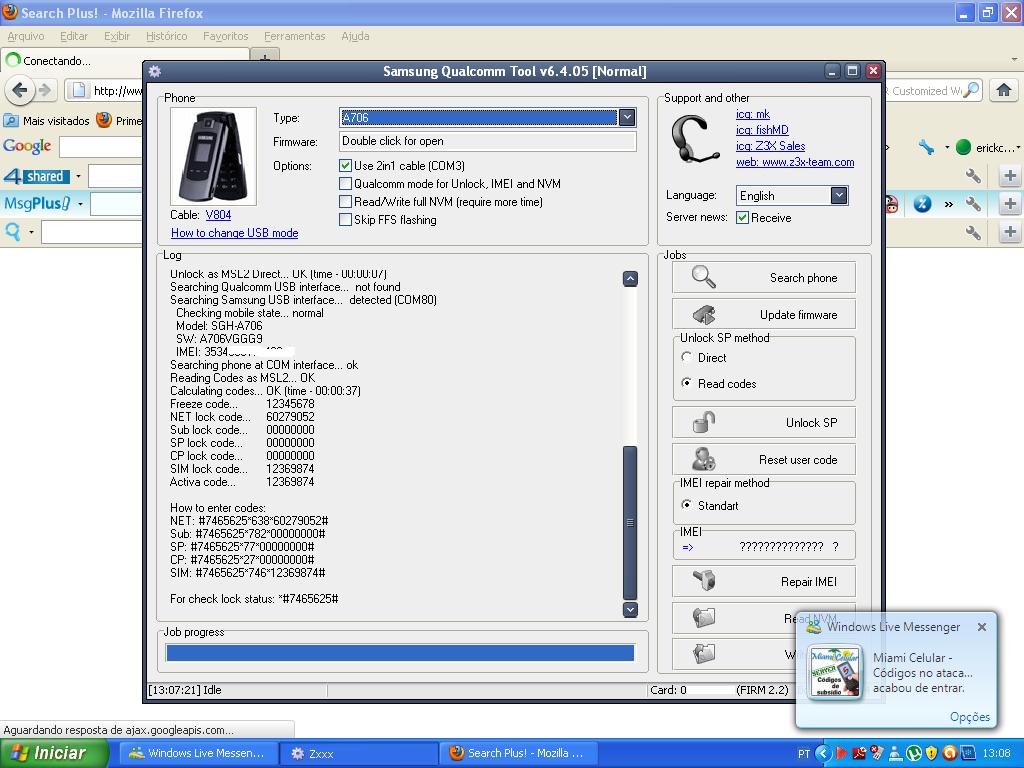Viewport: 1024px width, 768px height.
Task: Open MsgPlus toolbar dropdown arrow
Action: point(80,204)
